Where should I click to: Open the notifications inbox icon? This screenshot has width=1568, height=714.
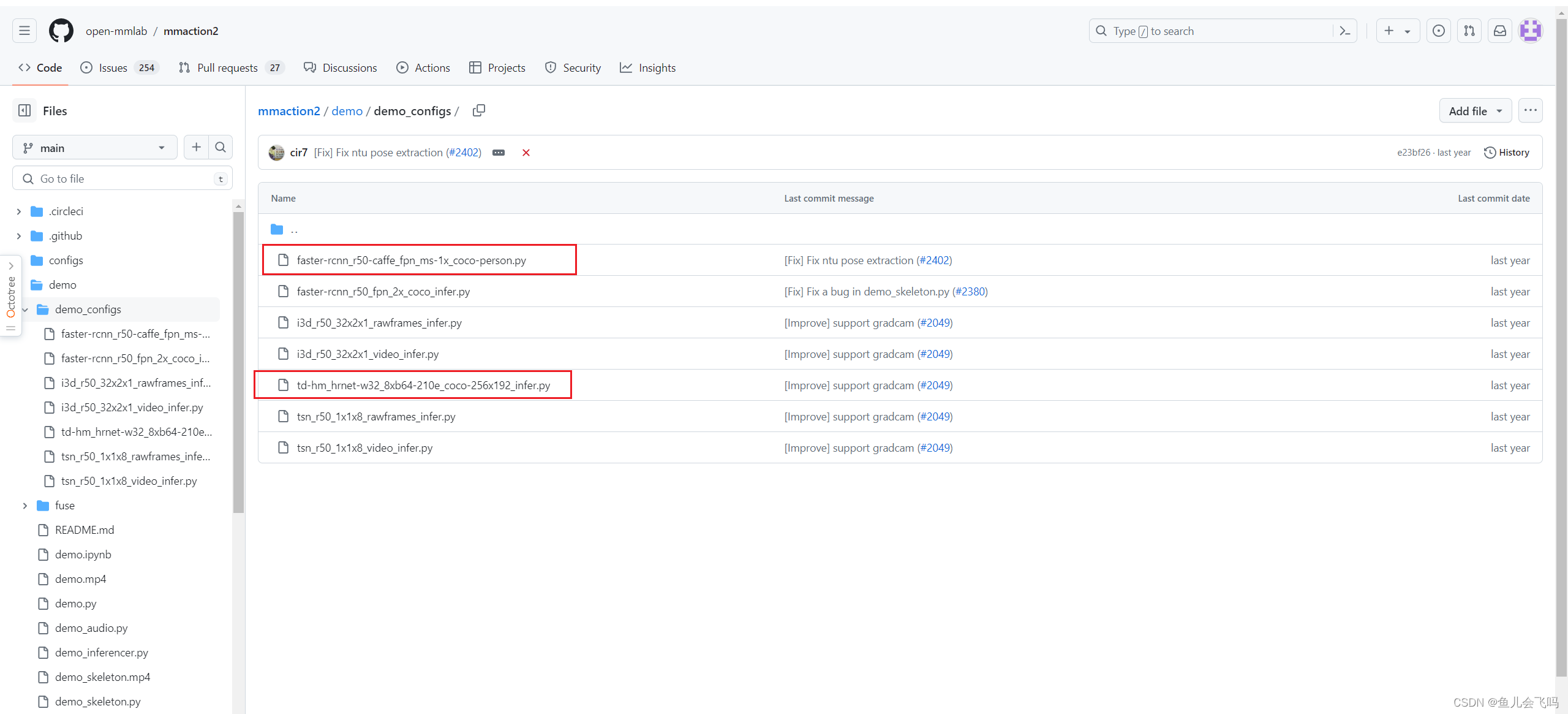coord(1499,31)
